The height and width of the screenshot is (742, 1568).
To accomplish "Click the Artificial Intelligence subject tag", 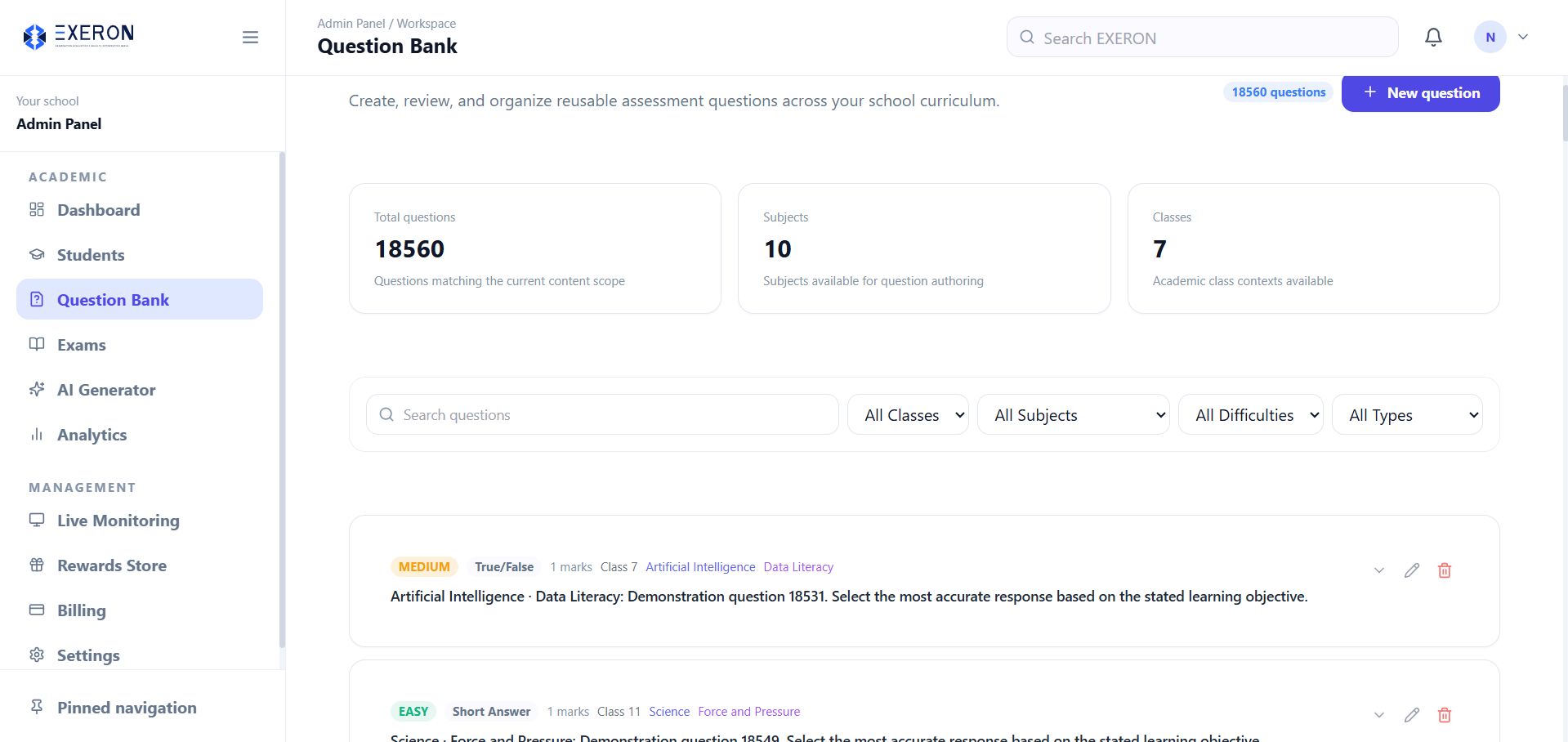I will [x=700, y=567].
